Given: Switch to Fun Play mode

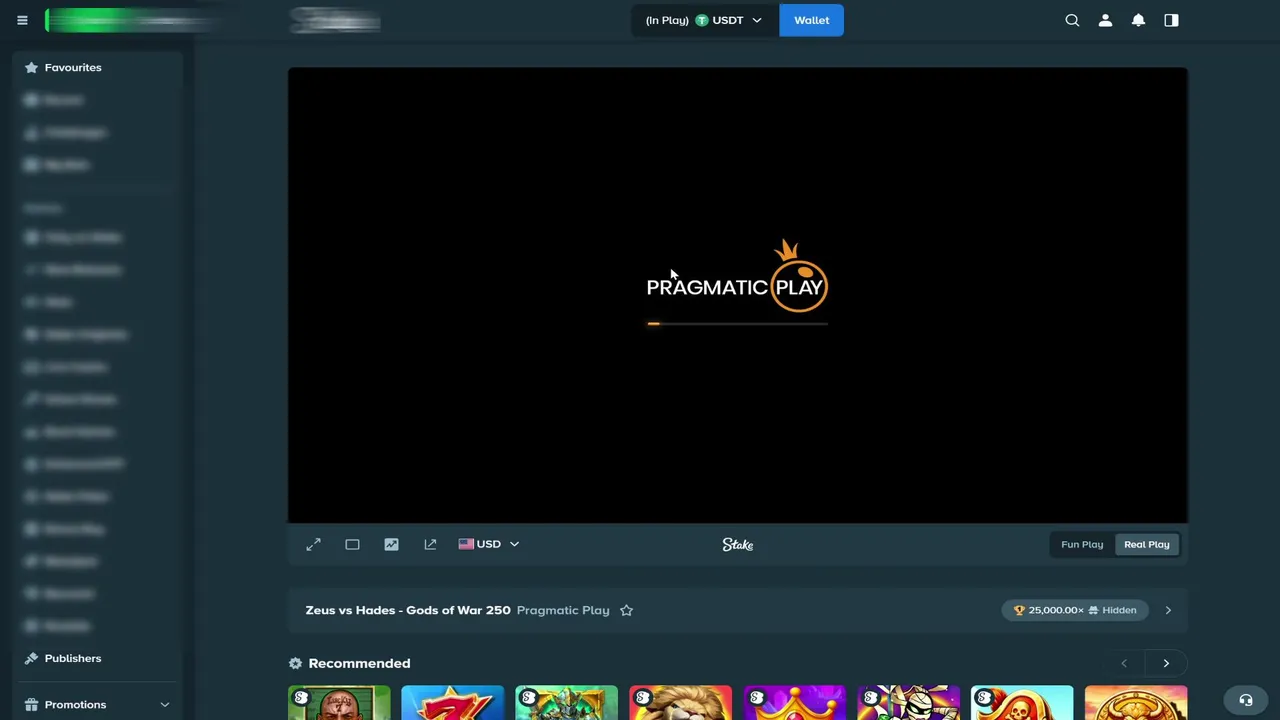Looking at the screenshot, I should pyautogui.click(x=1082, y=544).
